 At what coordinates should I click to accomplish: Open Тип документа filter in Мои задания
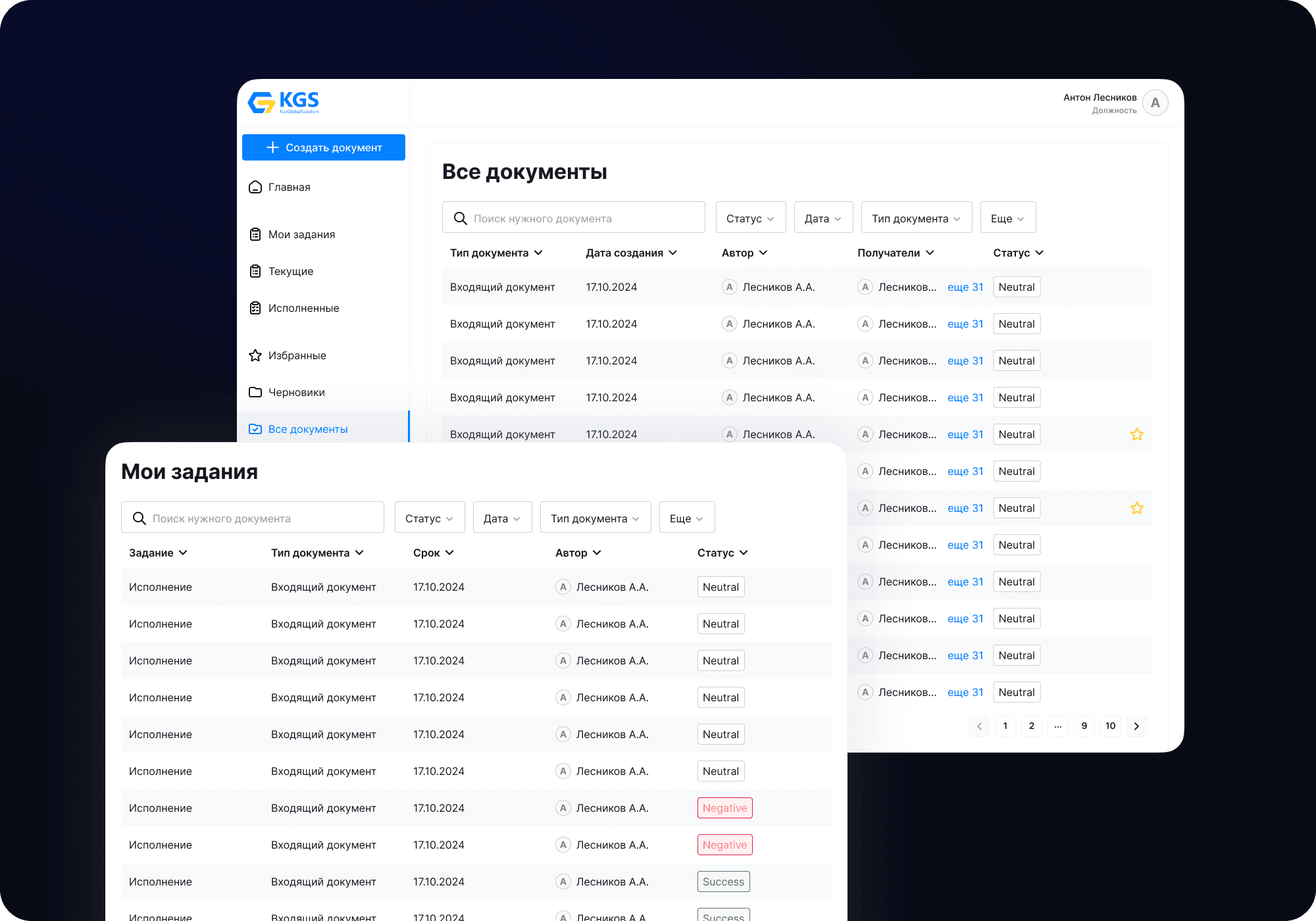(595, 518)
